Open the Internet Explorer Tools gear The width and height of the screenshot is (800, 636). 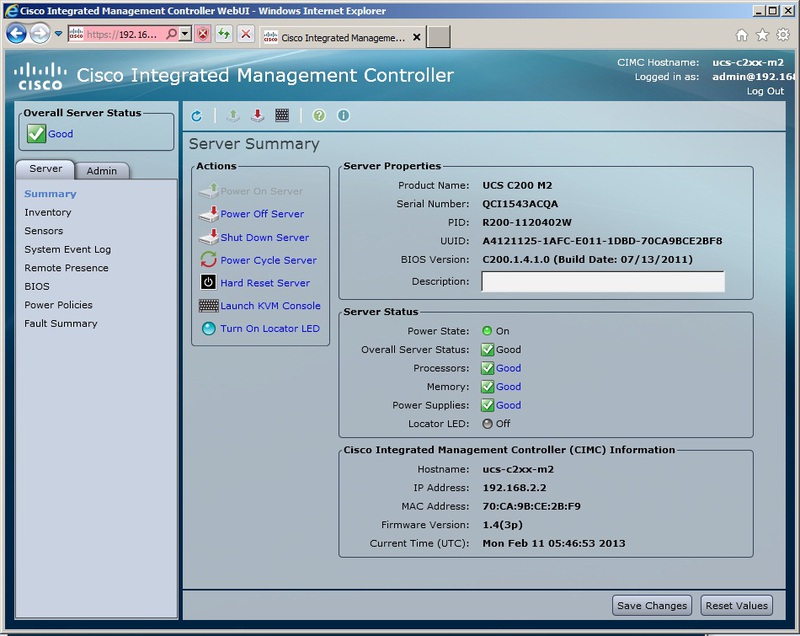coord(785,35)
